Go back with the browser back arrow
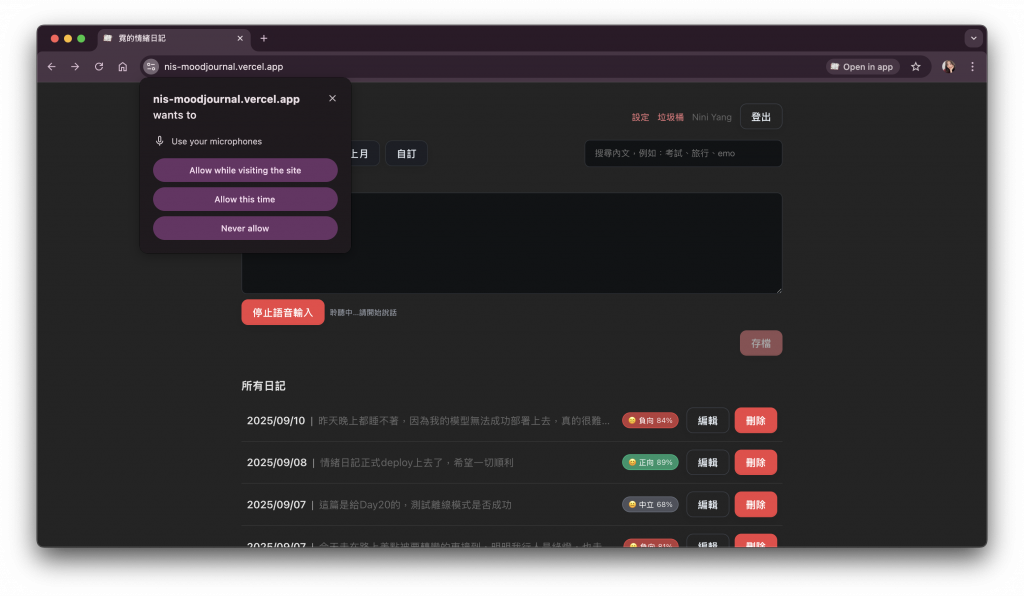1024x596 pixels. pos(52,67)
